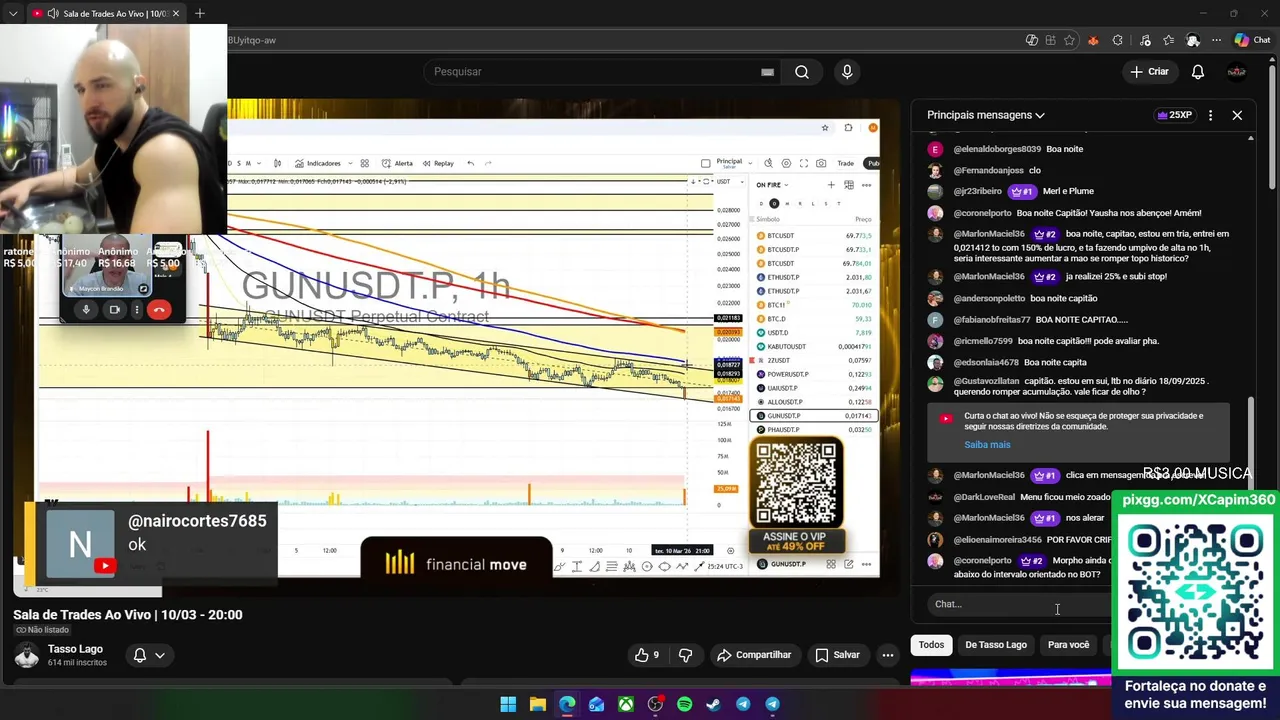
Task: Open YouTube account avatar menu
Action: point(1237,72)
